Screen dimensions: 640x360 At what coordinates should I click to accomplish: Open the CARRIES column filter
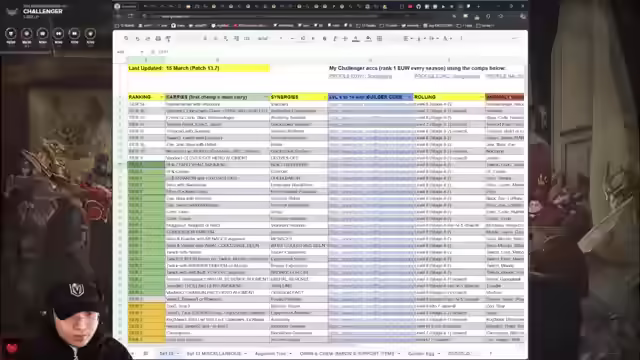[x=266, y=97]
